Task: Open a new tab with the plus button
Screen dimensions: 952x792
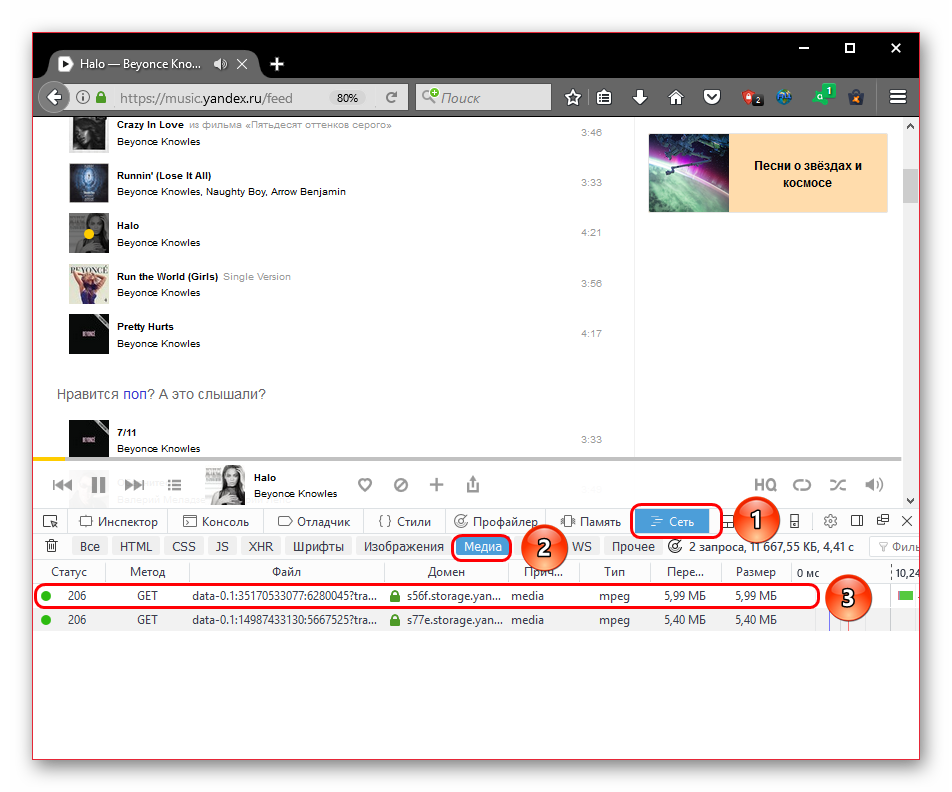Action: [x=277, y=64]
